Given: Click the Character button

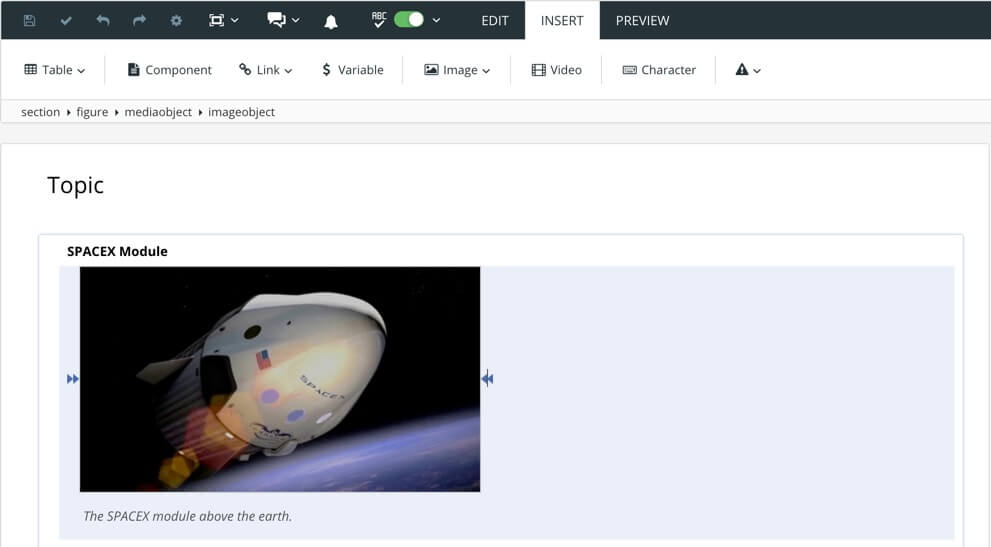Looking at the screenshot, I should click(x=659, y=70).
